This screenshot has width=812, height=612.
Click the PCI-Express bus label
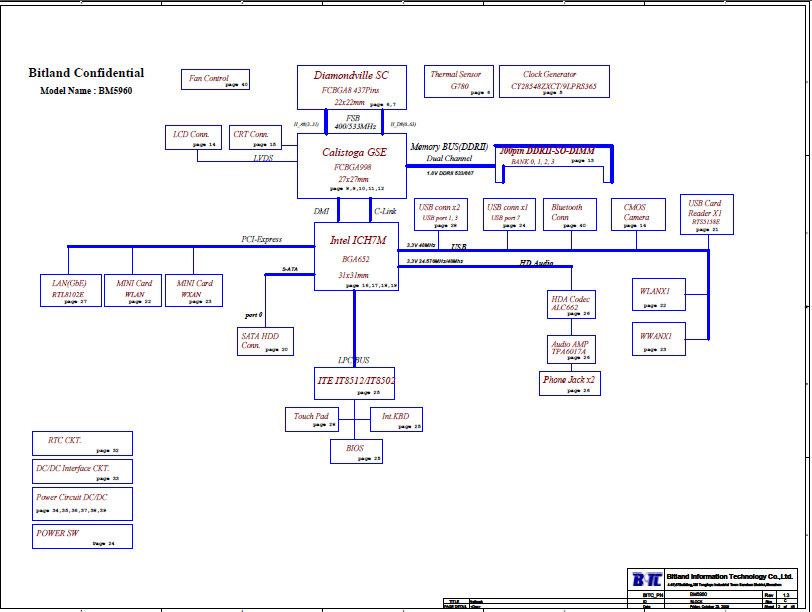tap(262, 239)
